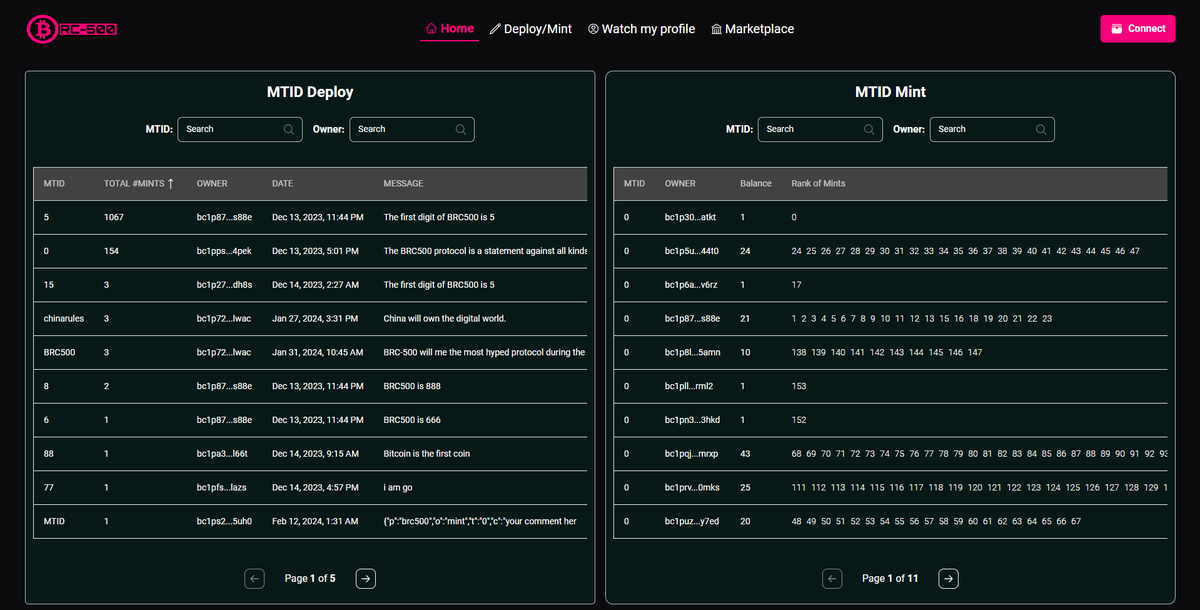
Task: Open Watch my profile tab
Action: coord(641,29)
